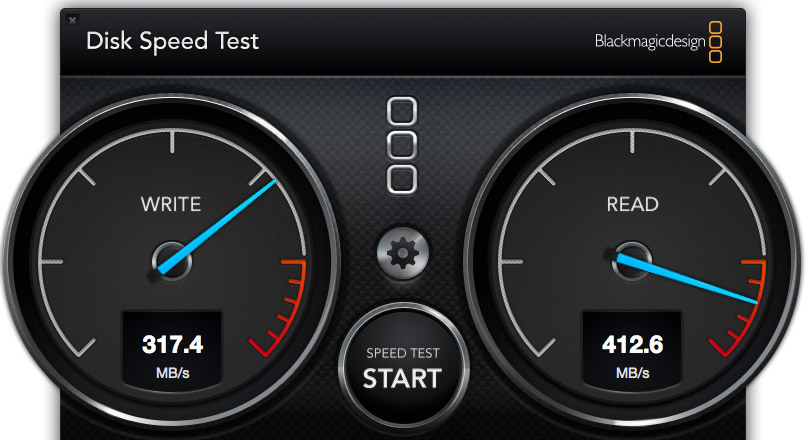This screenshot has height=440, width=806.
Task: Click the Disk Speed Test title
Action: 172,41
